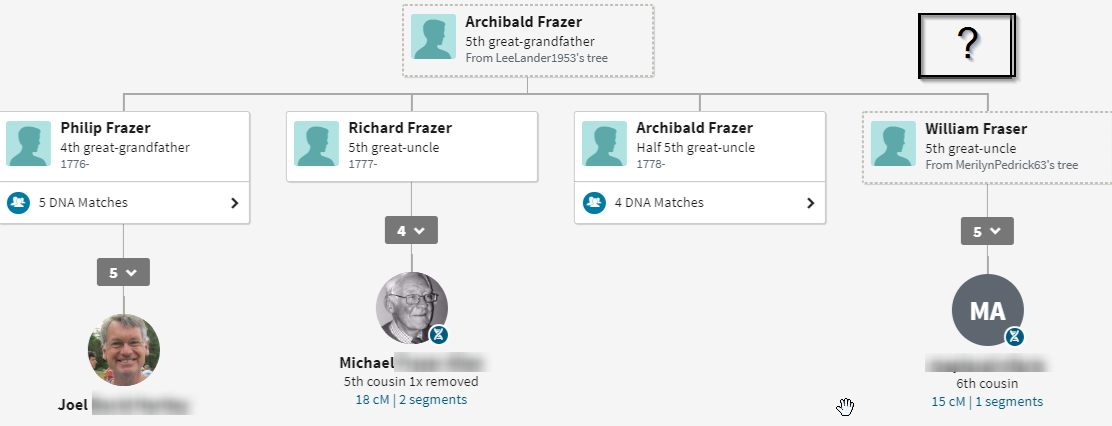The height and width of the screenshot is (426, 1112).
Task: Click Richard Frazer's profile silhouette icon
Action: coord(317,144)
